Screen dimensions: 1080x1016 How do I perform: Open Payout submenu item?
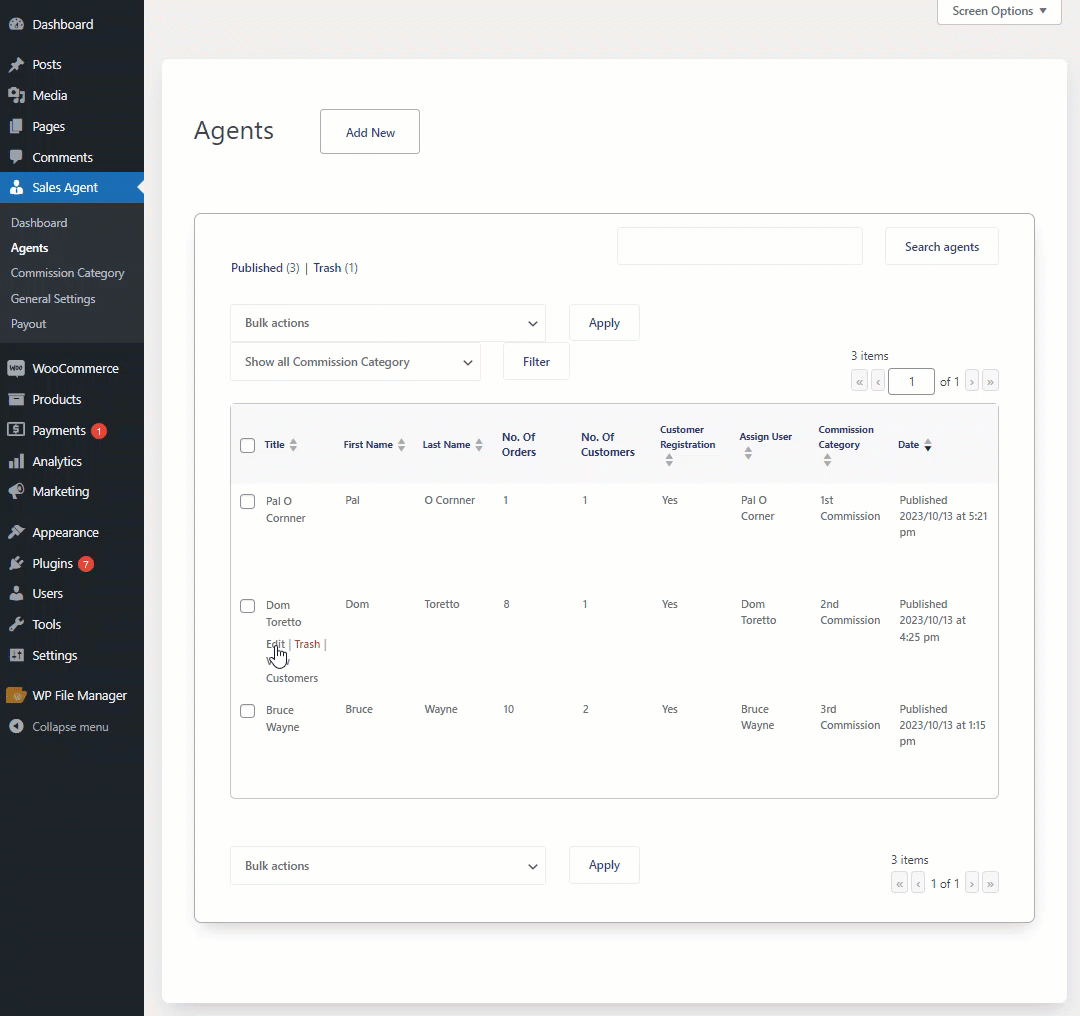pyautogui.click(x=28, y=324)
